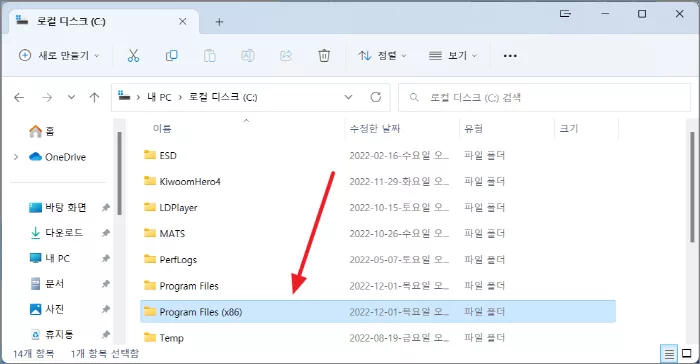
Task: Open 홈 (Home) in the sidebar
Action: coord(42,131)
